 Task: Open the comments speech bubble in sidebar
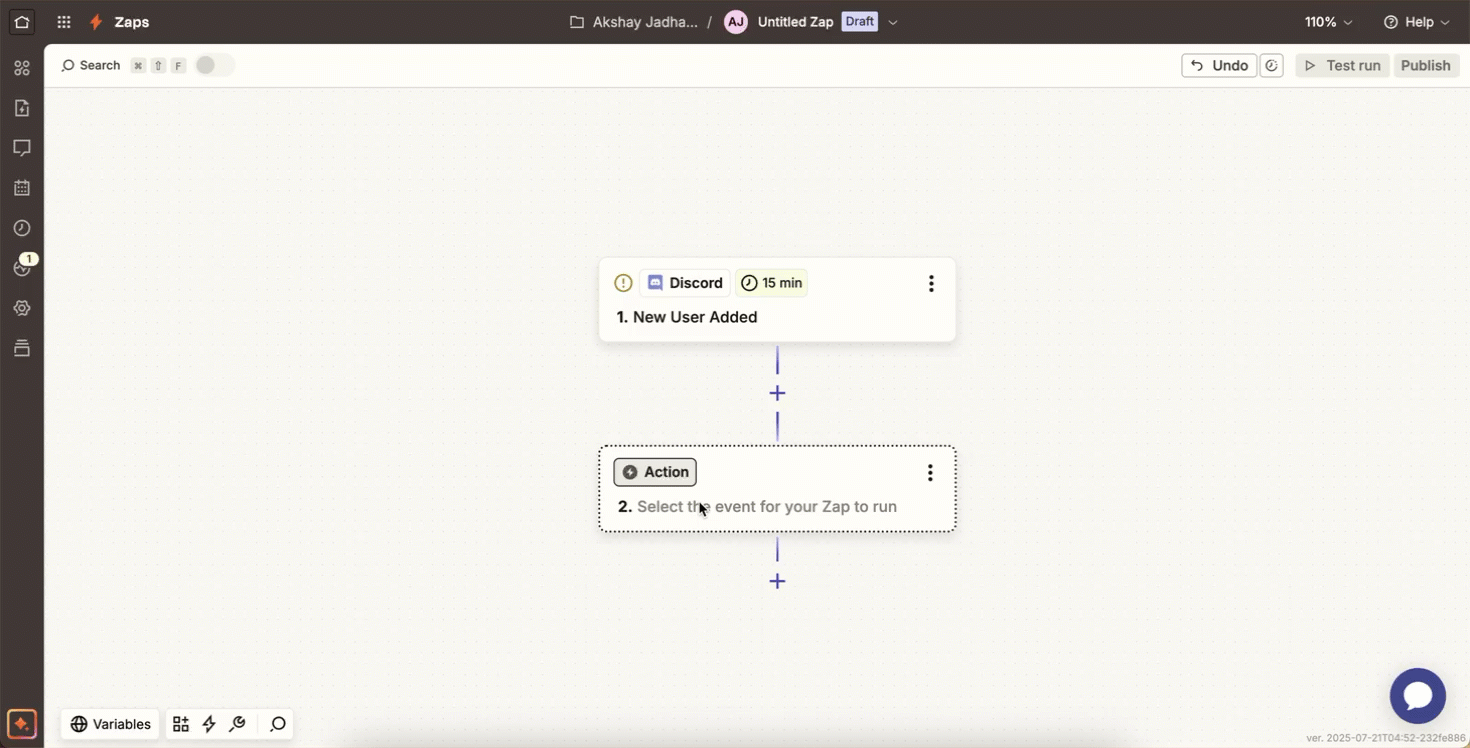tap(22, 148)
